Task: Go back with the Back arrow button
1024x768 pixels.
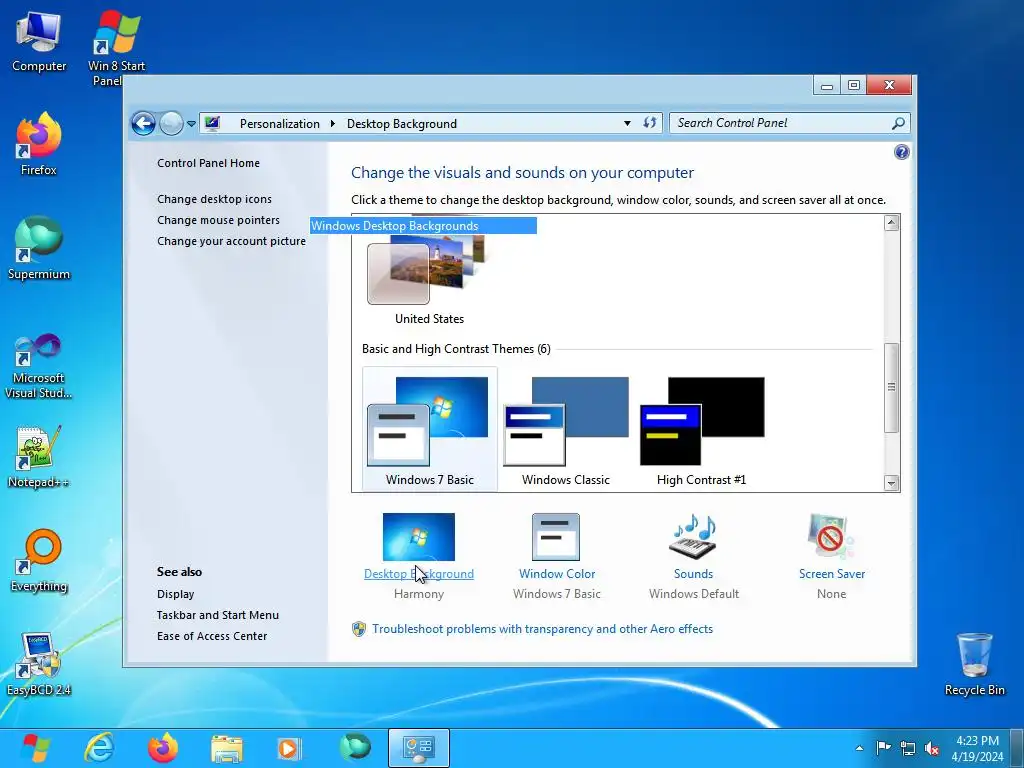Action: pyautogui.click(x=143, y=123)
